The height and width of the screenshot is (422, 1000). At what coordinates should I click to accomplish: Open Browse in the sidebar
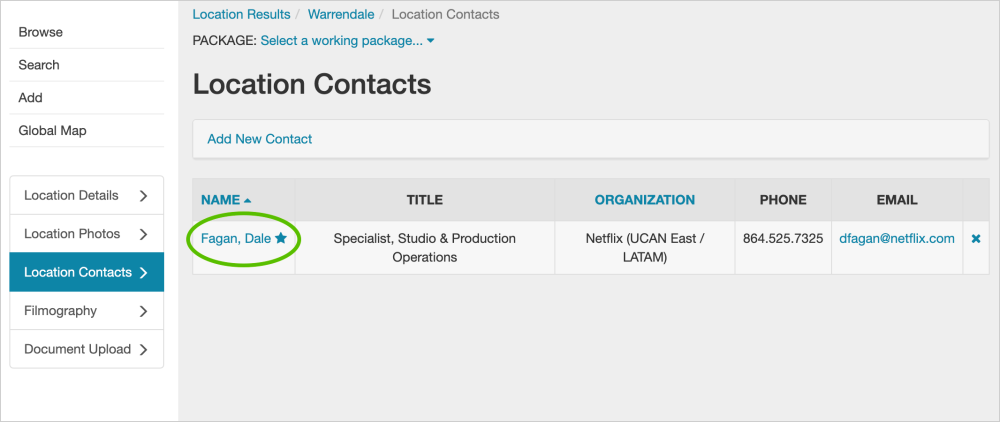[41, 32]
